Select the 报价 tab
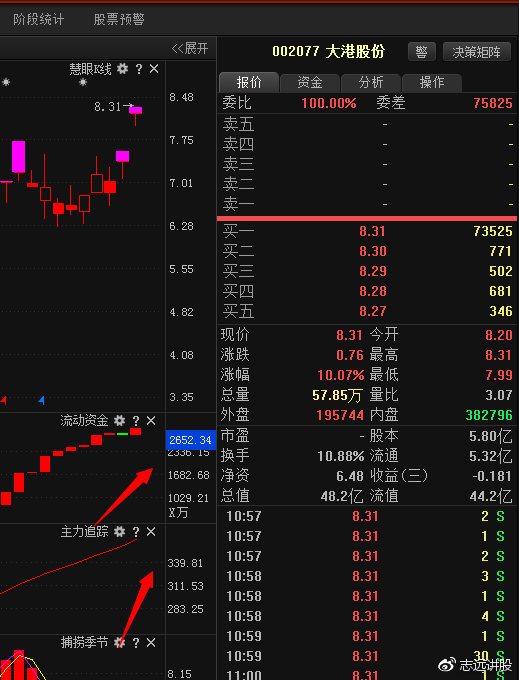This screenshot has width=519, height=680. 249,82
